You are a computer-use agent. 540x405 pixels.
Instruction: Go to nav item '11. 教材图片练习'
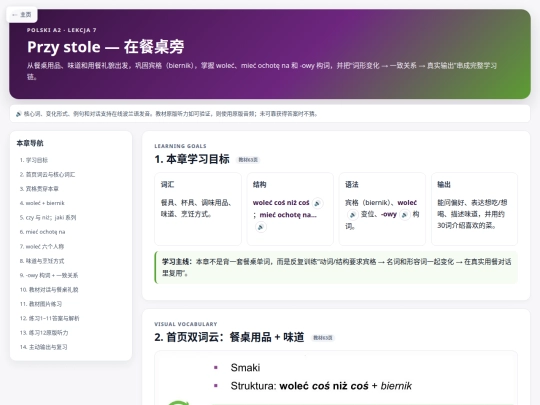(41, 304)
